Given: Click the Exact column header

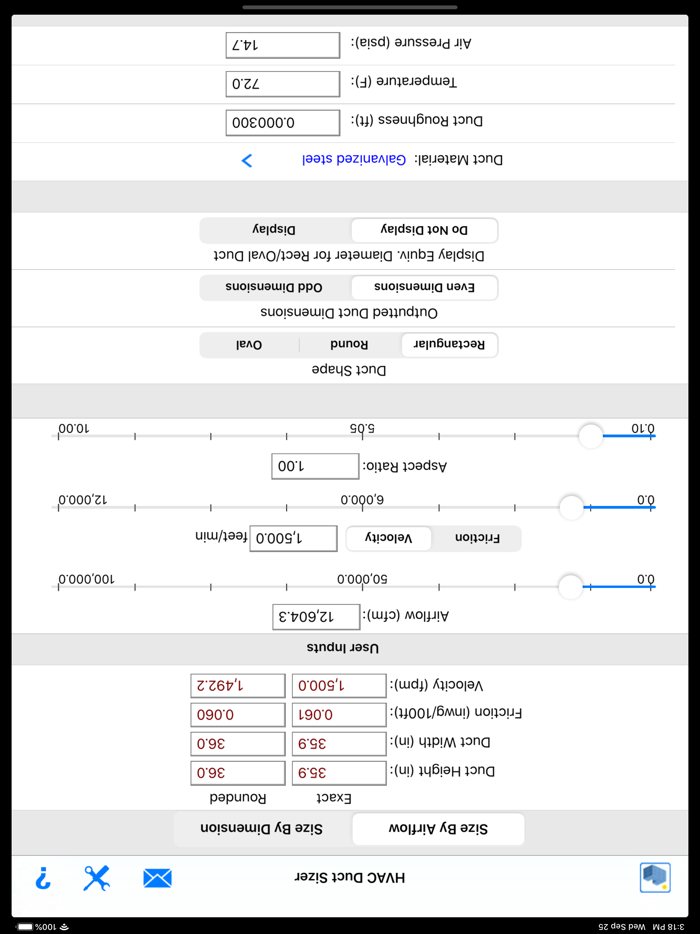Looking at the screenshot, I should [x=334, y=798].
